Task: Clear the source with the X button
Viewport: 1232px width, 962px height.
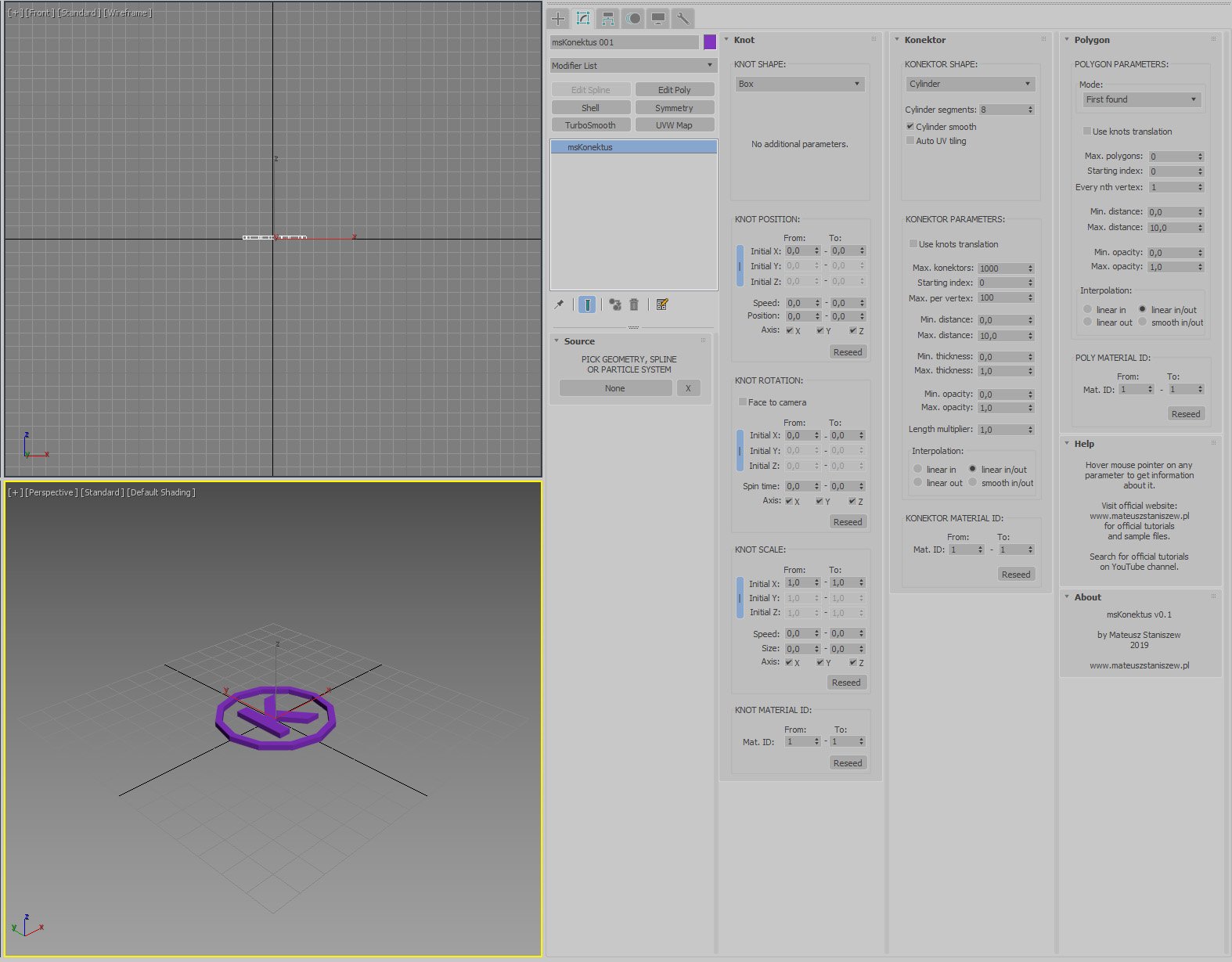Action: (688, 388)
